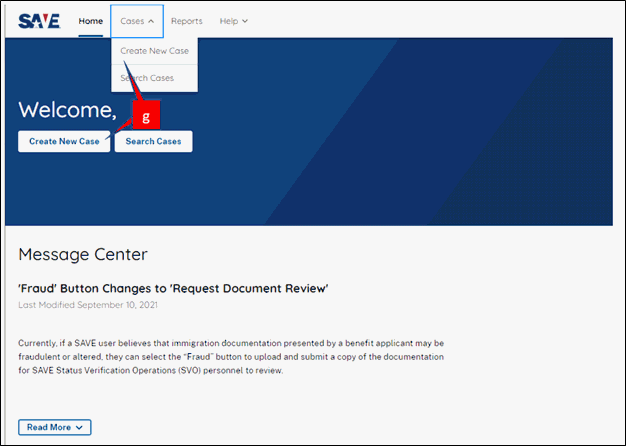This screenshot has width=626, height=446.
Task: Click the Cases menu label
Action: click(132, 21)
